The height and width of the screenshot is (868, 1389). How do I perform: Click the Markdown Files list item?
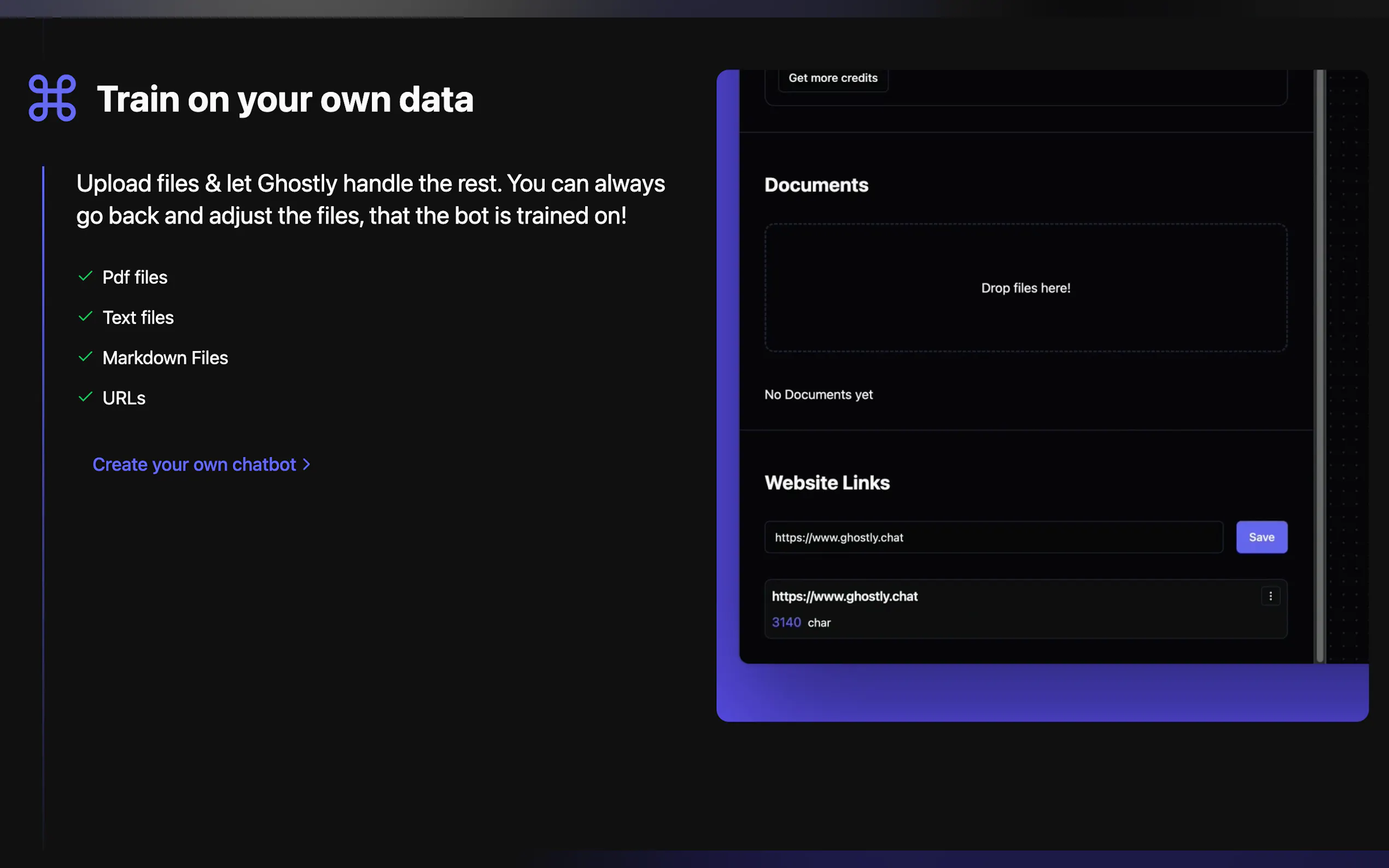[165, 357]
